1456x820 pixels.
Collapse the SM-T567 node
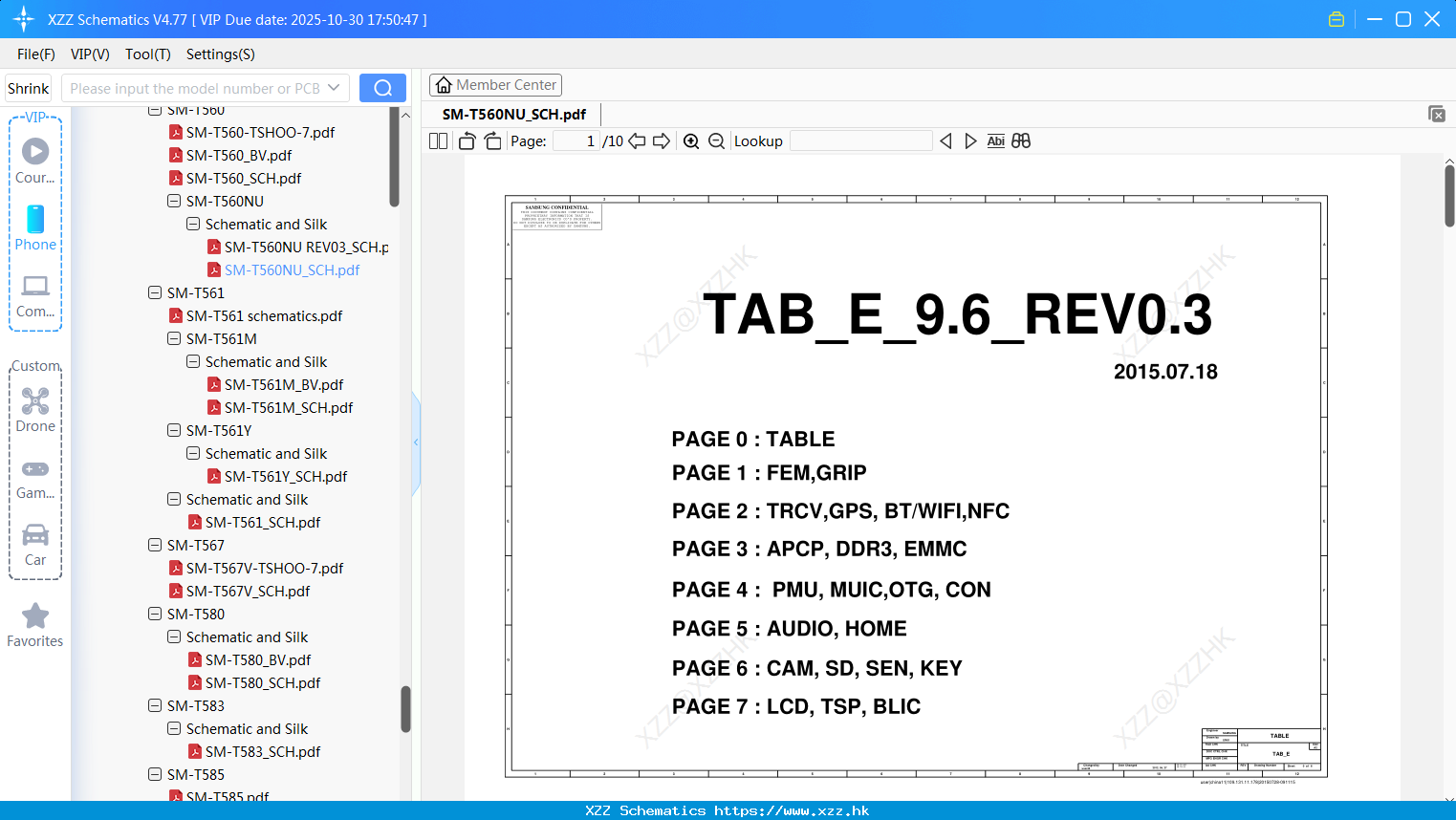tap(155, 545)
